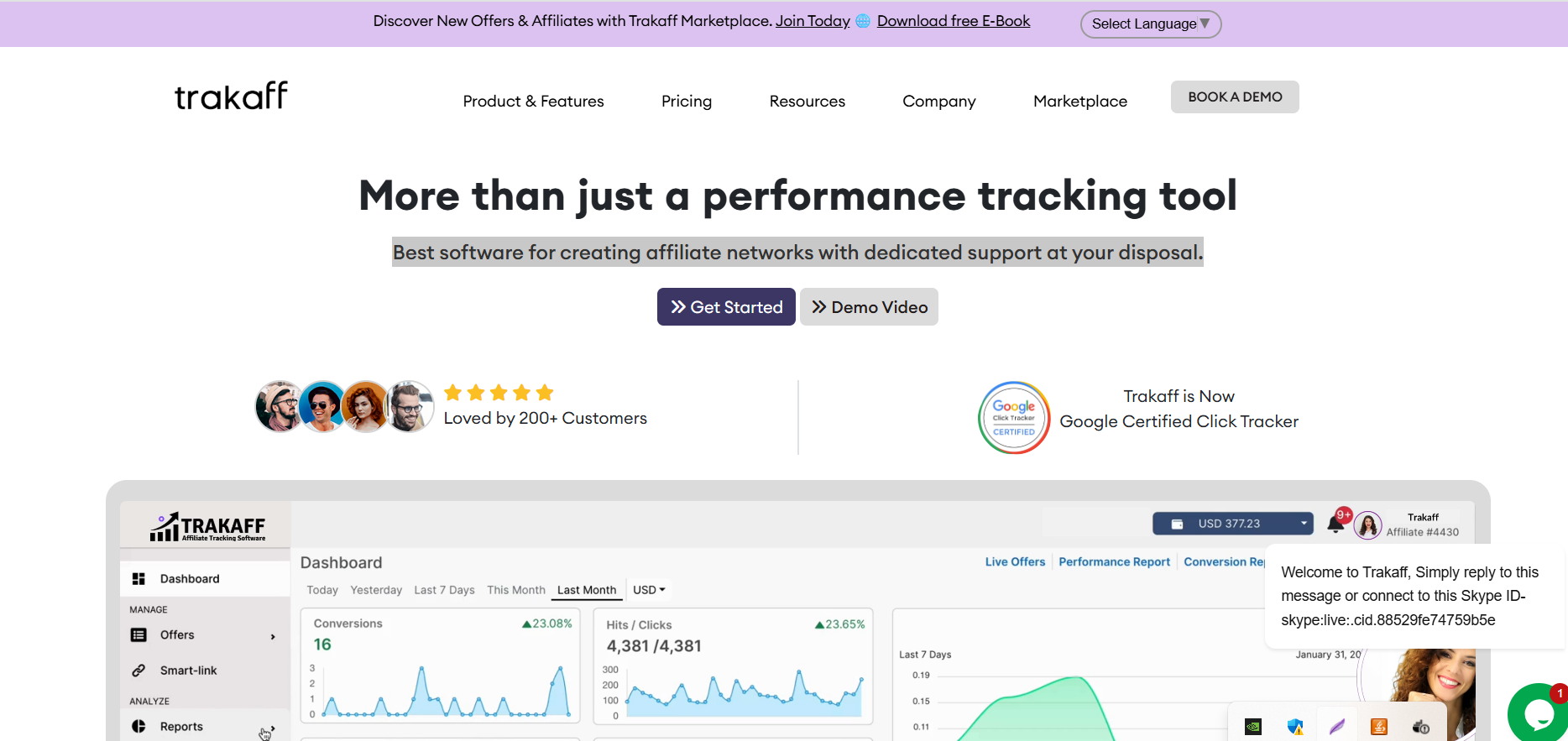This screenshot has height=741, width=1568.
Task: Click the Google Certified Click Tracker badge
Action: click(1014, 417)
